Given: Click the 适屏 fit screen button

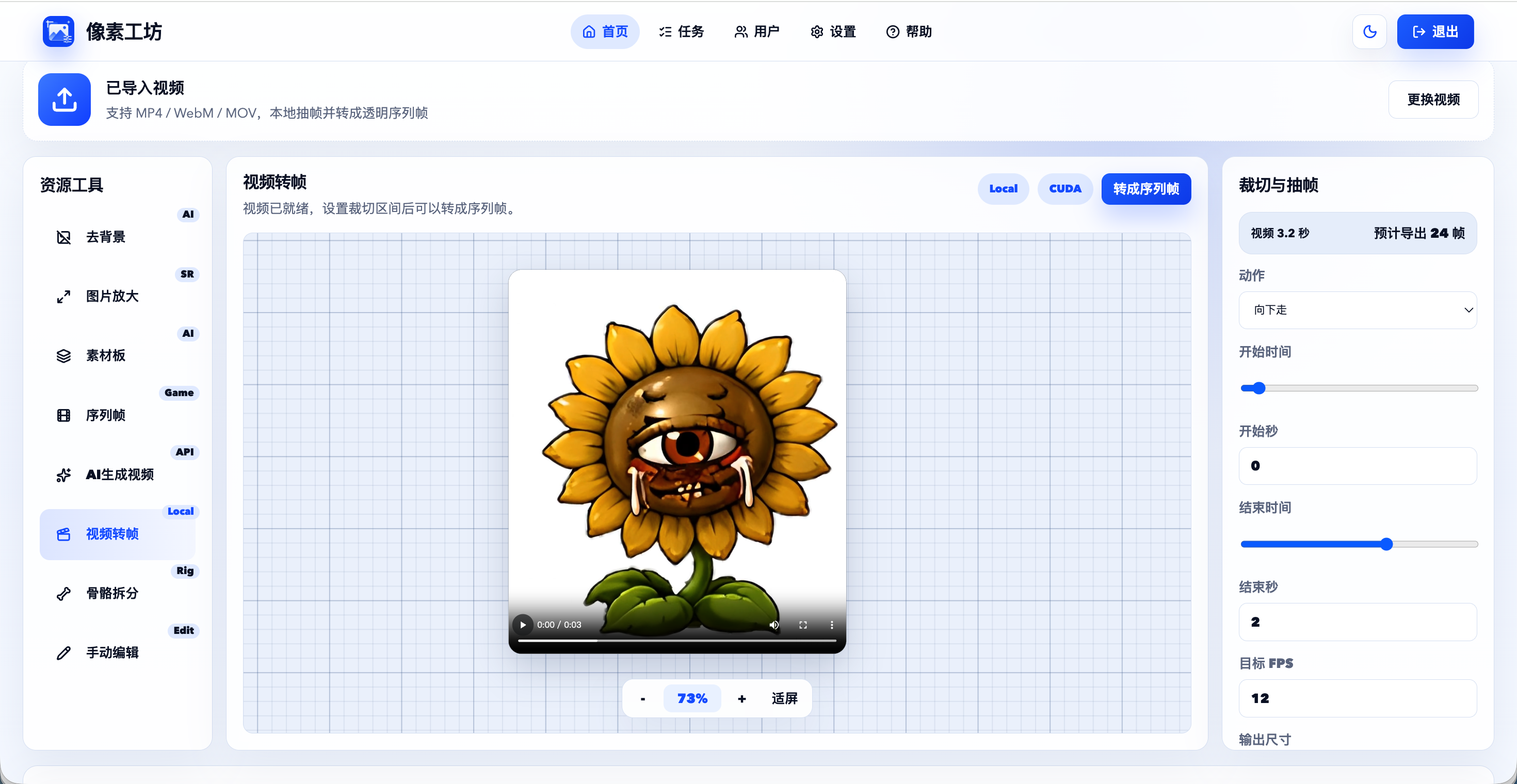Looking at the screenshot, I should click(x=784, y=699).
